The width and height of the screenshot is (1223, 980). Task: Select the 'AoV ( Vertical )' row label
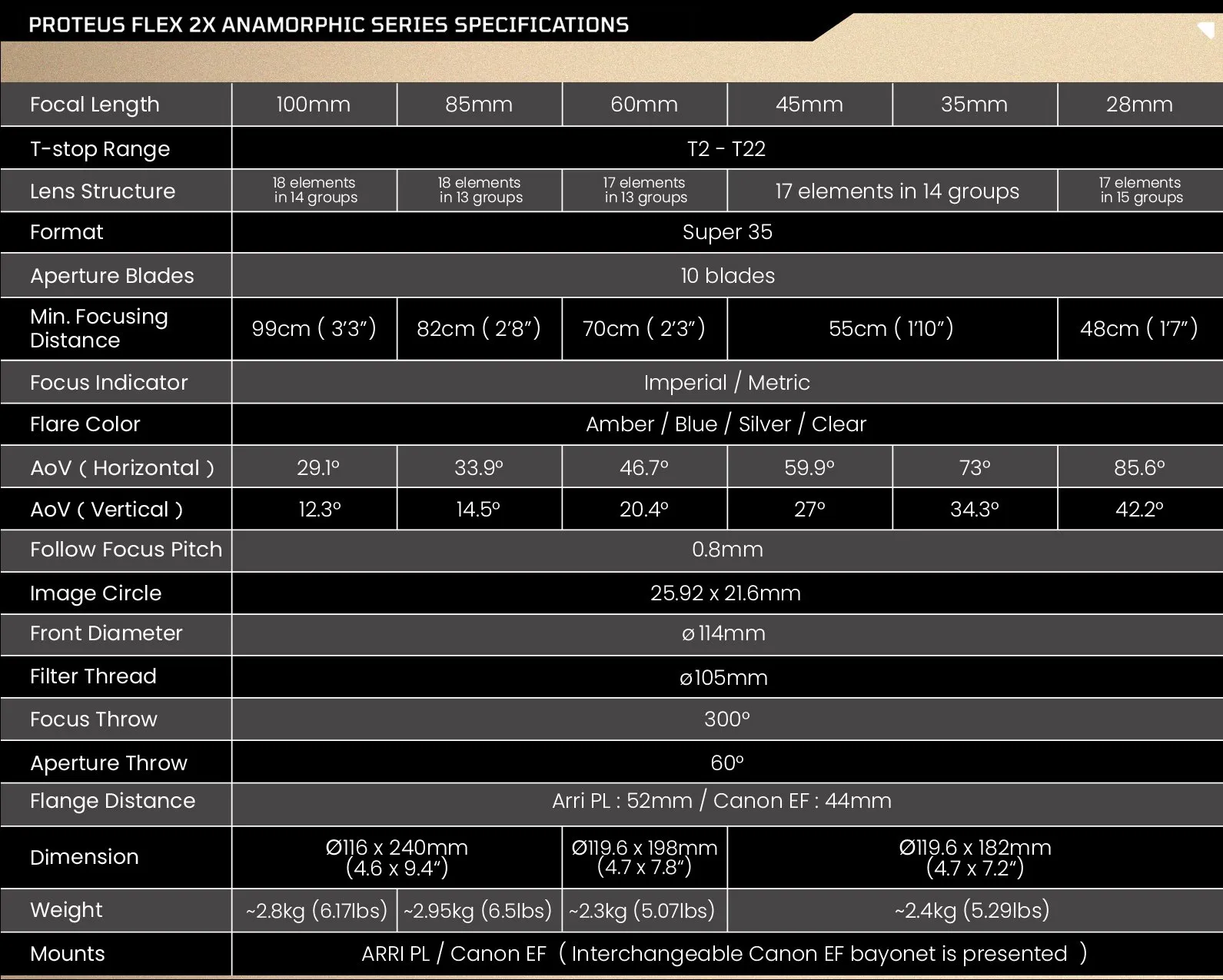[106, 510]
